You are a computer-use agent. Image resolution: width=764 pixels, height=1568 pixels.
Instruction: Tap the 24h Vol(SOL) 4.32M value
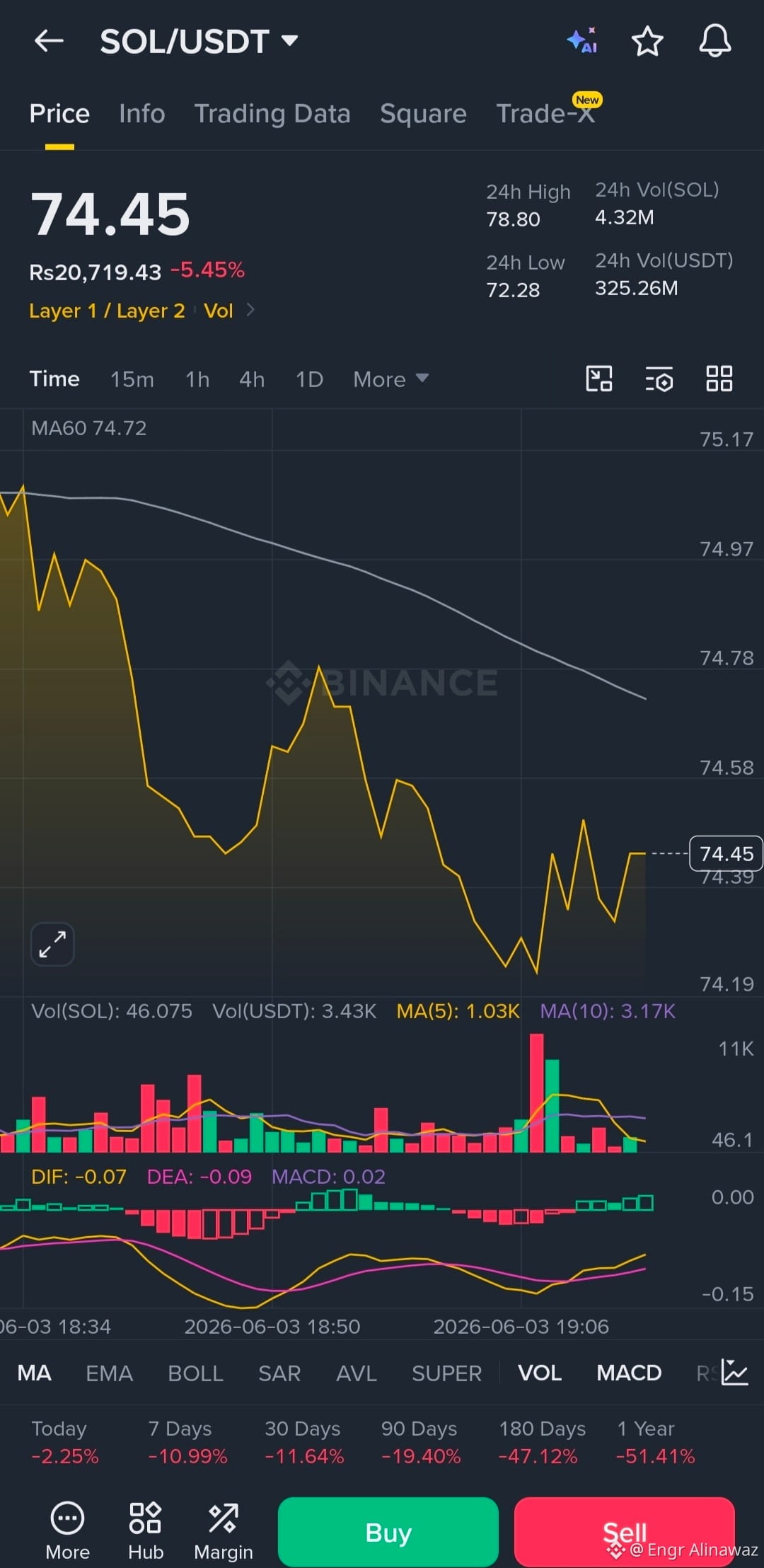coord(625,217)
